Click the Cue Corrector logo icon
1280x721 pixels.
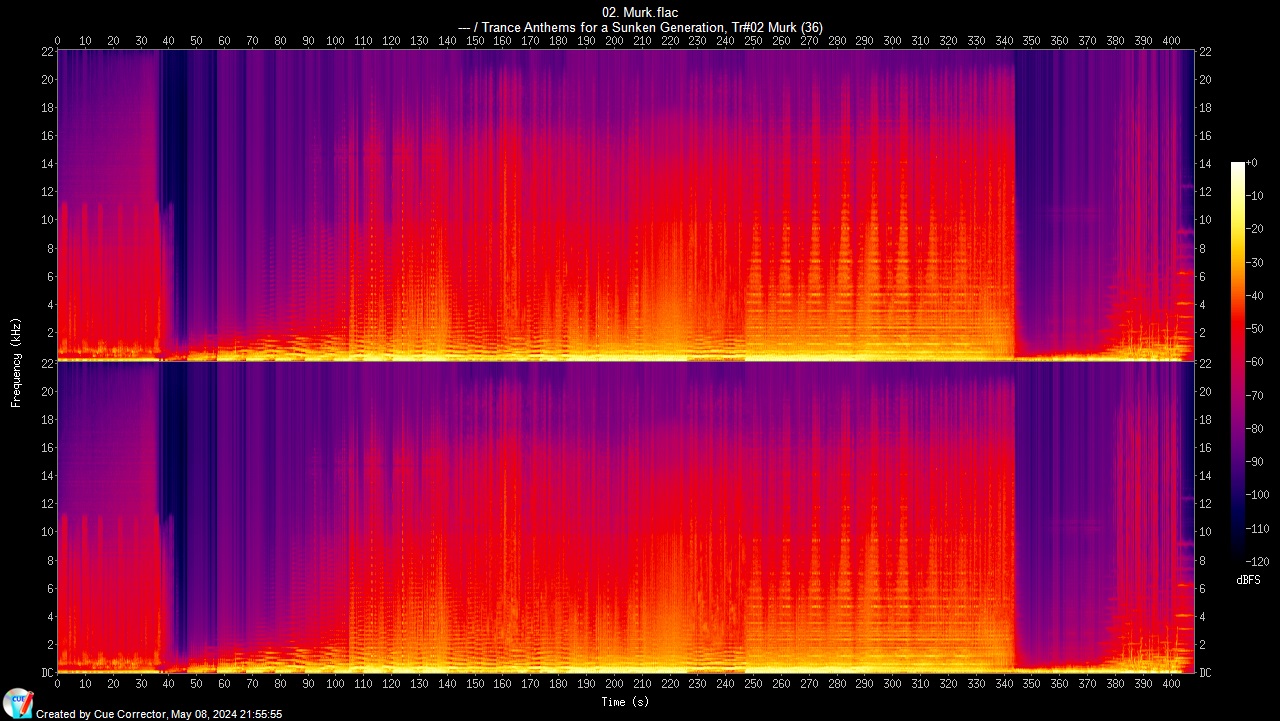click(x=17, y=702)
